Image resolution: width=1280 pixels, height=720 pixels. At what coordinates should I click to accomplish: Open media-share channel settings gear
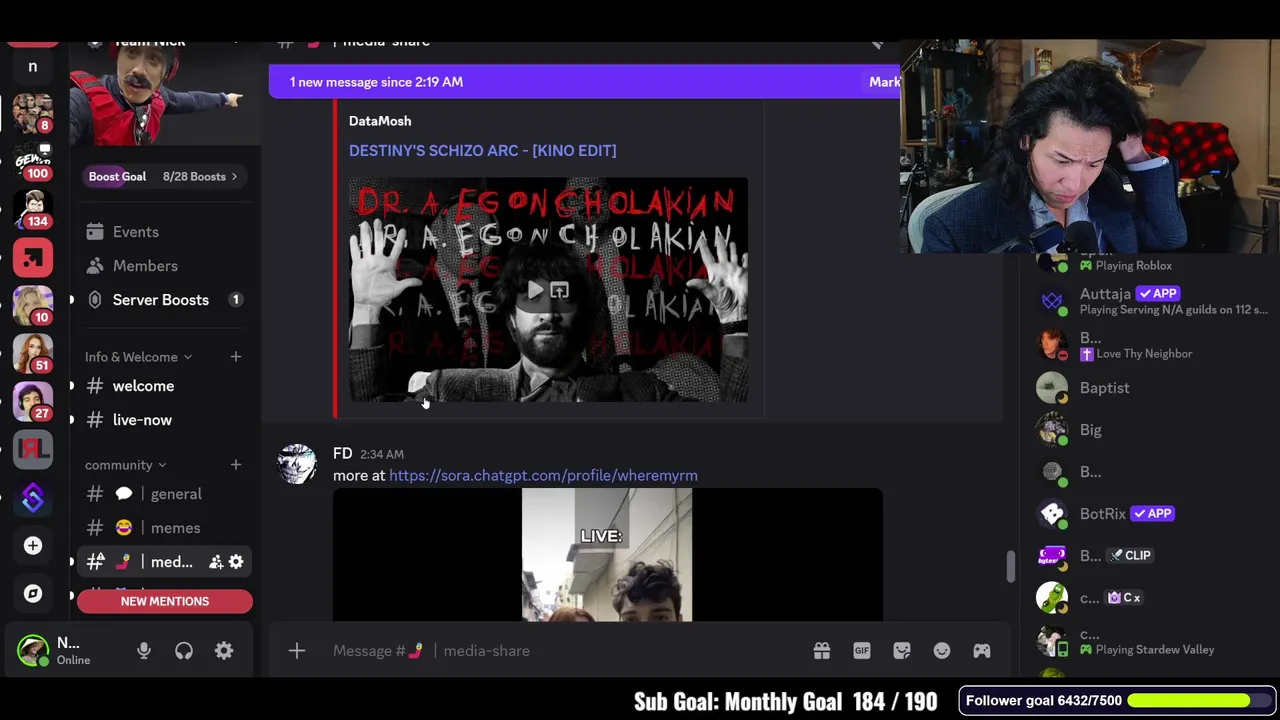click(x=236, y=562)
